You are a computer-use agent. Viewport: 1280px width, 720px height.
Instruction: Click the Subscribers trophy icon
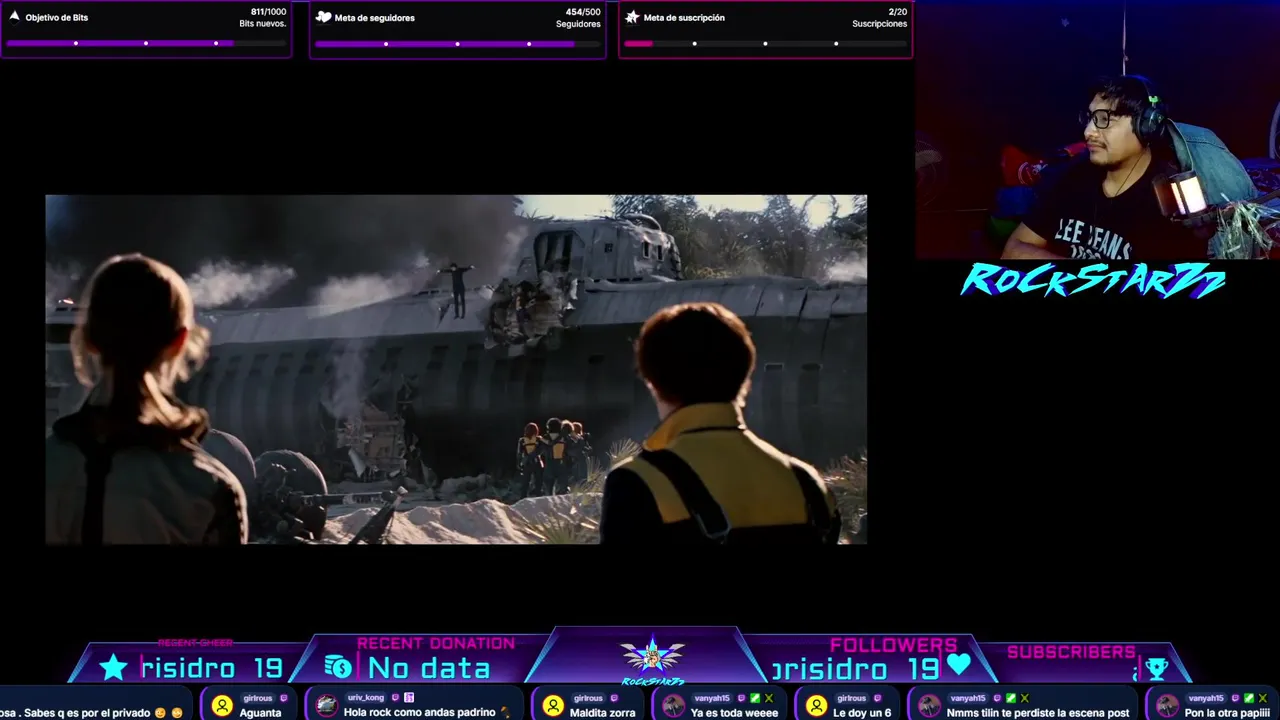click(x=1157, y=669)
